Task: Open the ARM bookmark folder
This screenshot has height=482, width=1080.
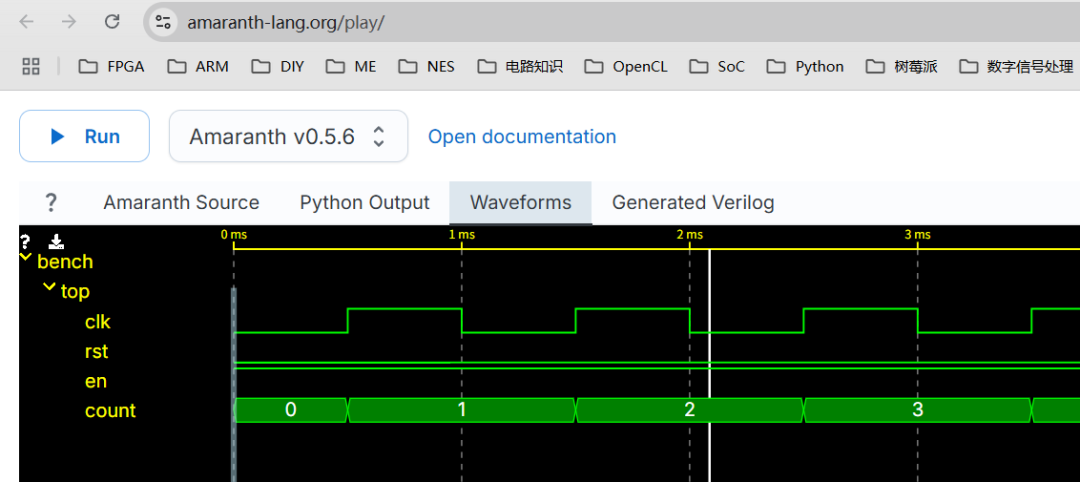Action: click(x=198, y=67)
